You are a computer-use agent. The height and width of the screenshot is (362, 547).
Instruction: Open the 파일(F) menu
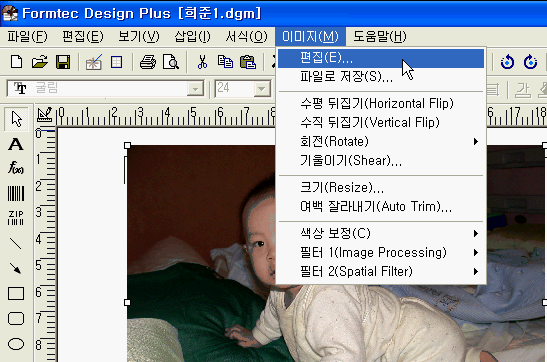(x=27, y=36)
